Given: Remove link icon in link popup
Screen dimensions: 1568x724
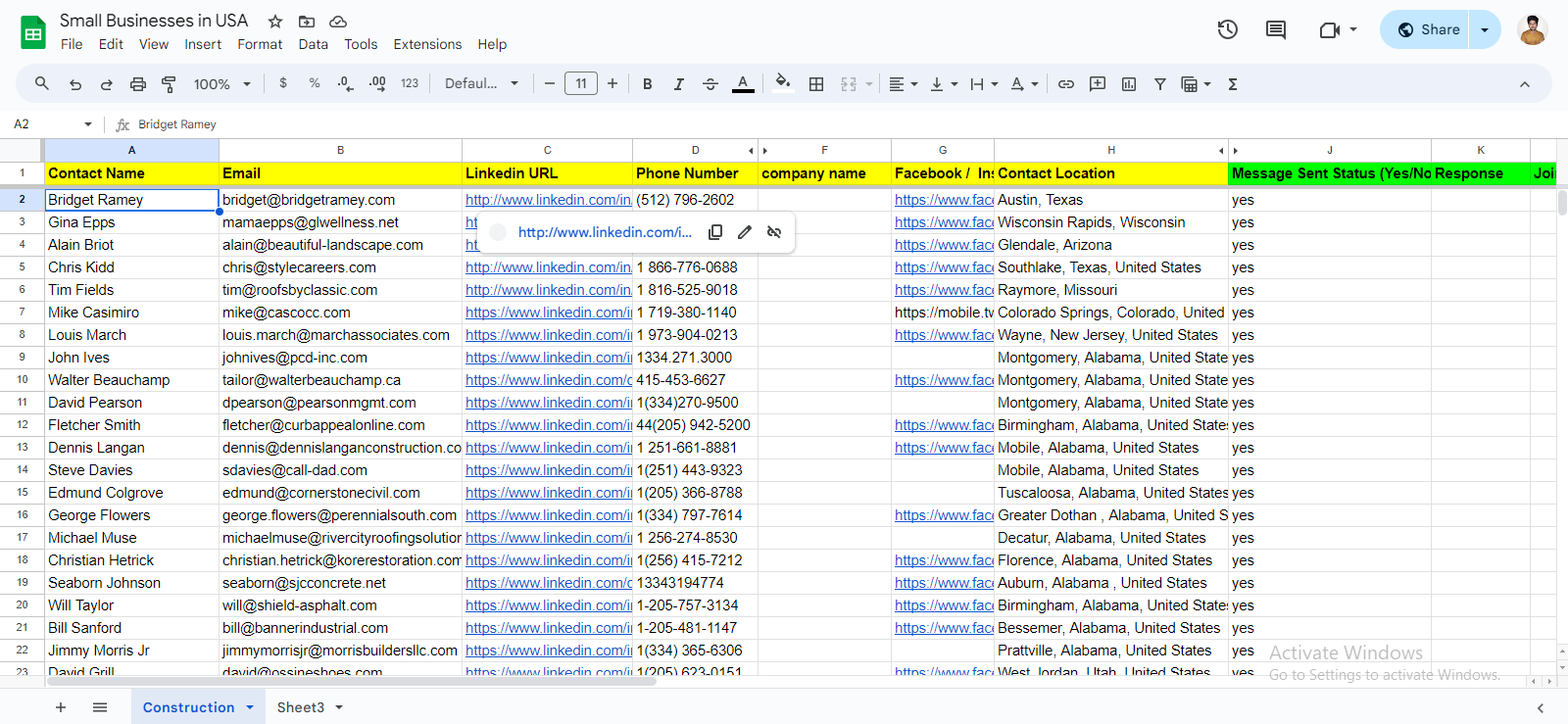Looking at the screenshot, I should 774,232.
